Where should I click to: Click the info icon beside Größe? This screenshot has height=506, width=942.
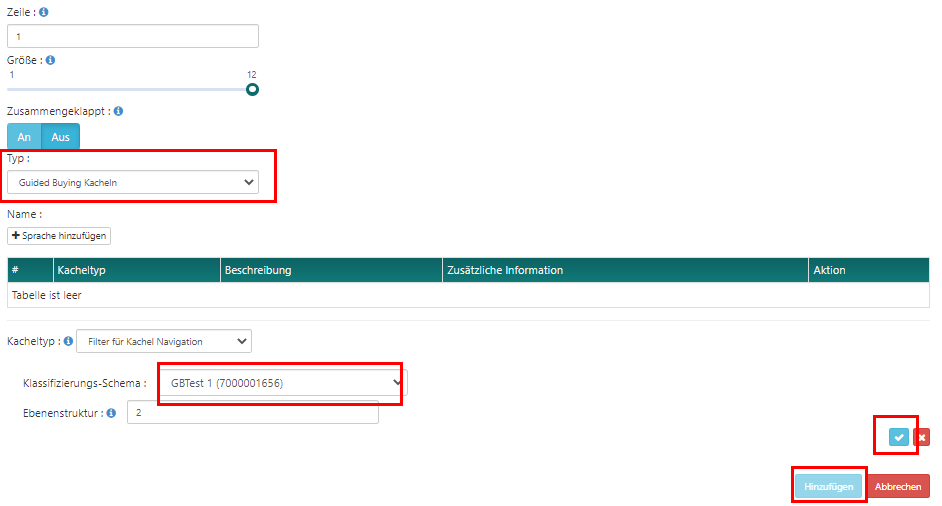(x=51, y=60)
